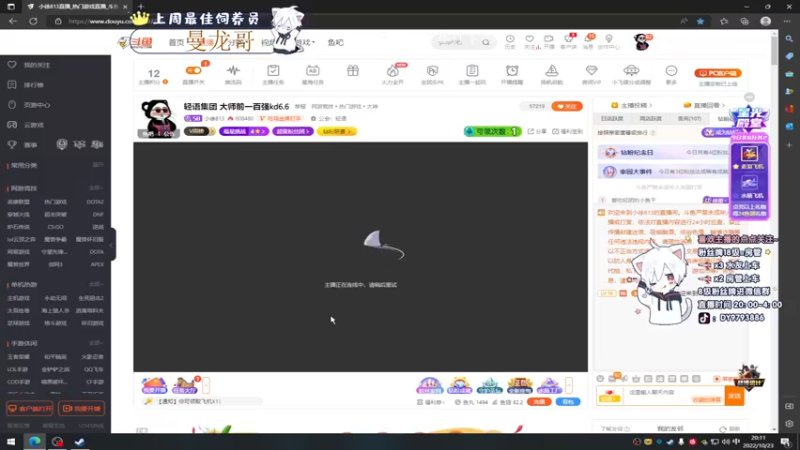Expand the mobile games category list
Screen dimensions: 800x450
(96, 343)
